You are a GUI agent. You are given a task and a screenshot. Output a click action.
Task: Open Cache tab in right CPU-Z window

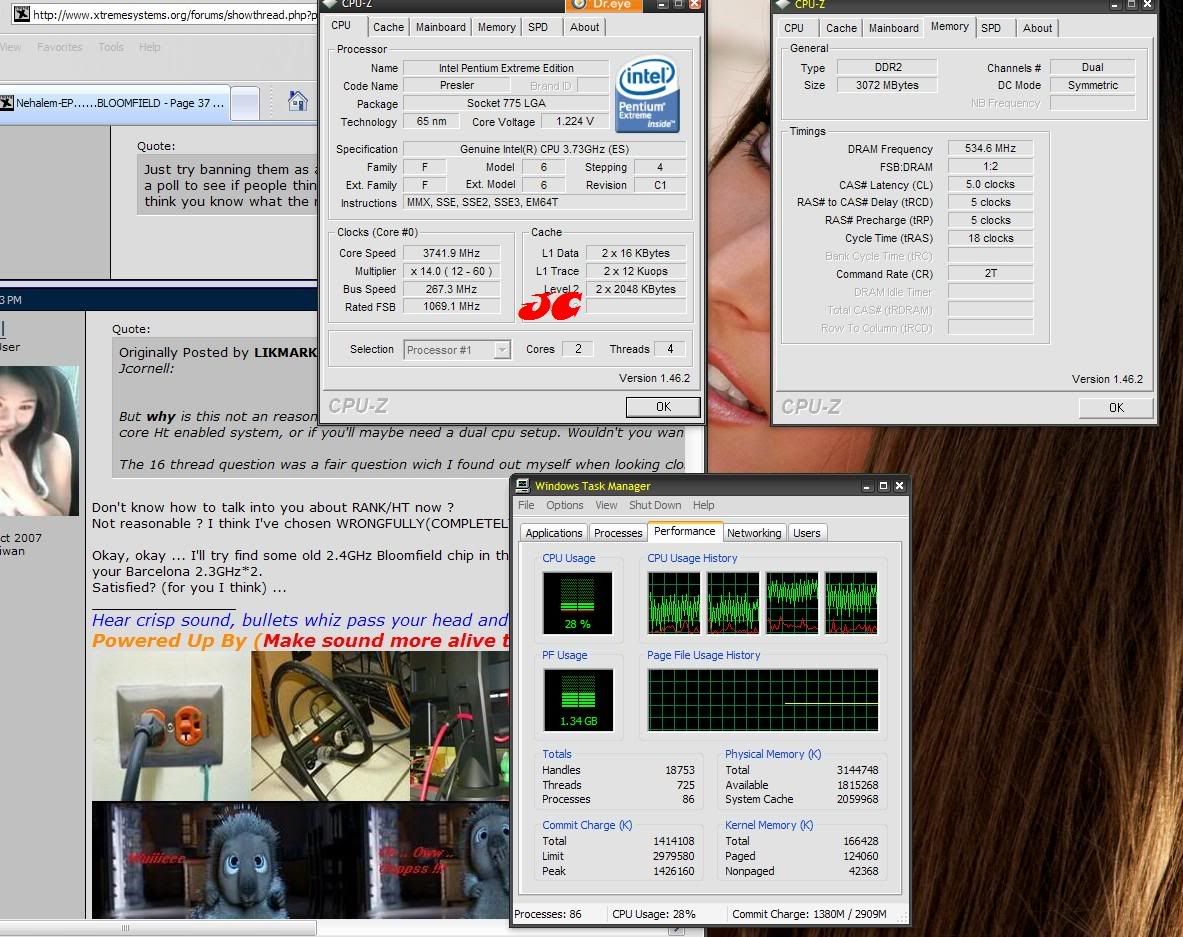(x=840, y=28)
